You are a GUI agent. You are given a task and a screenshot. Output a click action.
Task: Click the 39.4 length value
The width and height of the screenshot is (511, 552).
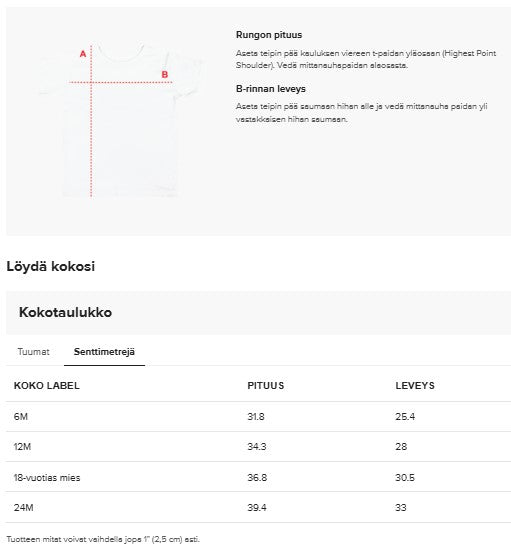point(257,508)
